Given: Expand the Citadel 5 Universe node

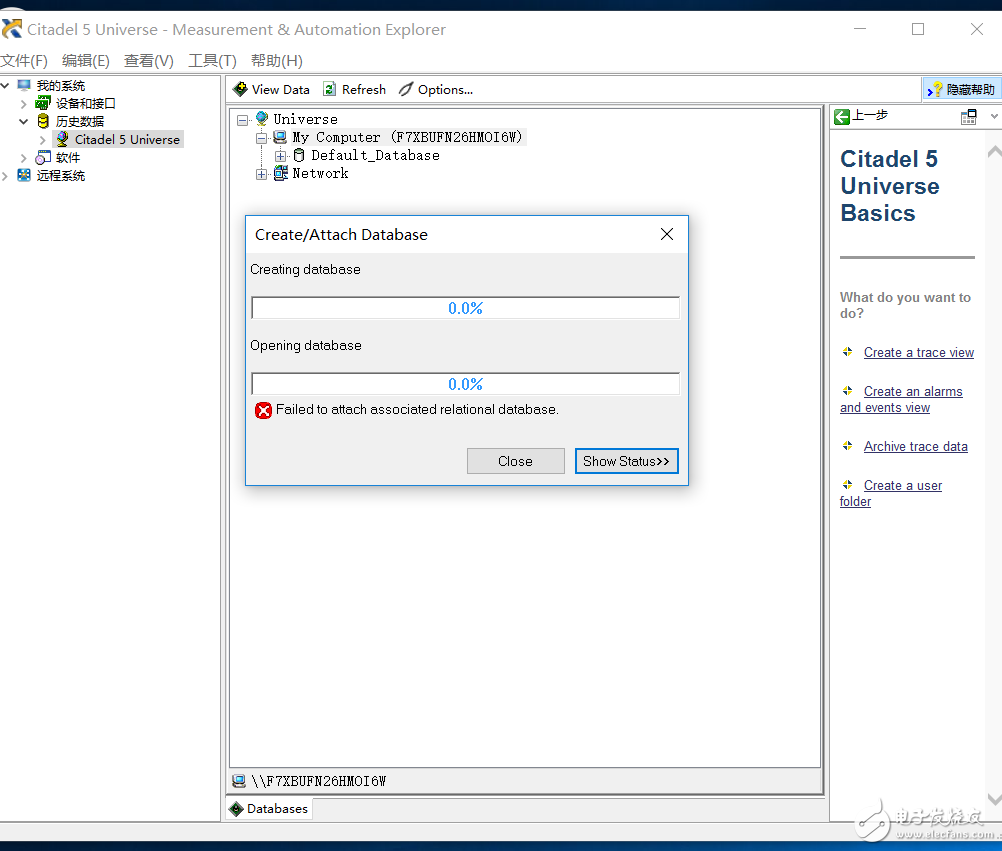Looking at the screenshot, I should click(x=43, y=140).
